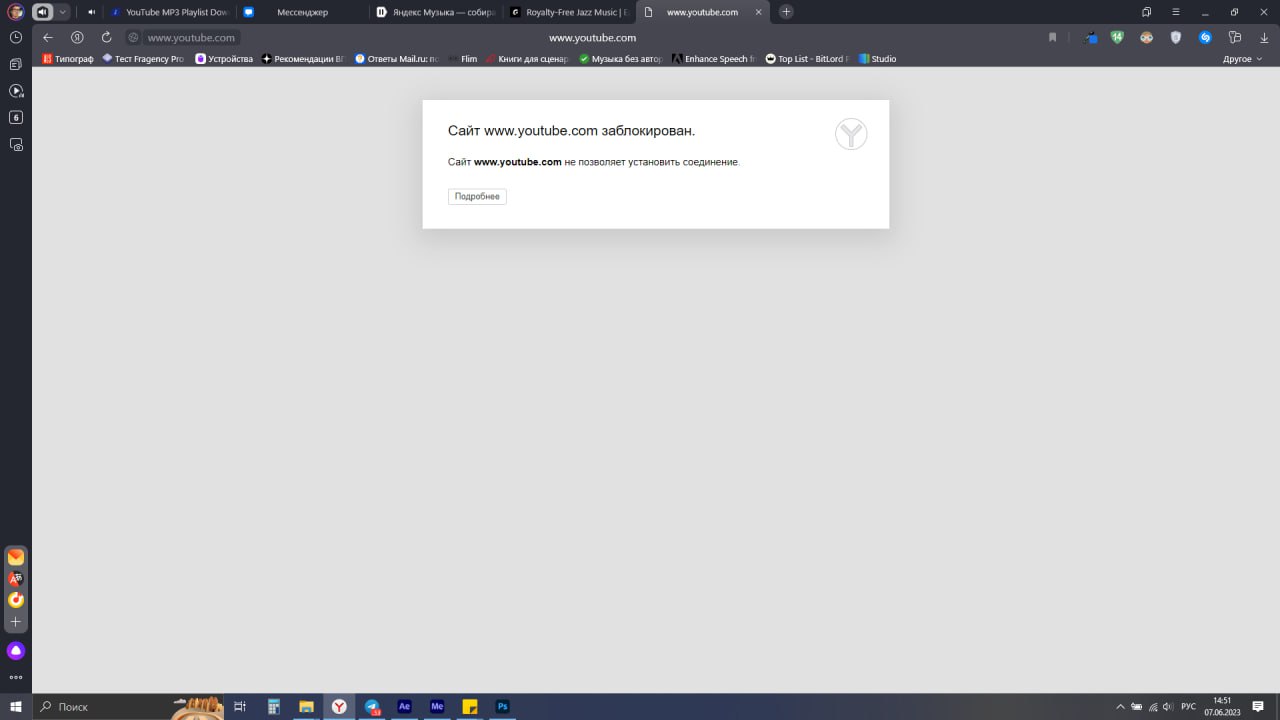Screen dimensions: 1280x720
Task: Mute the tab audio speaker button
Action: [43, 12]
